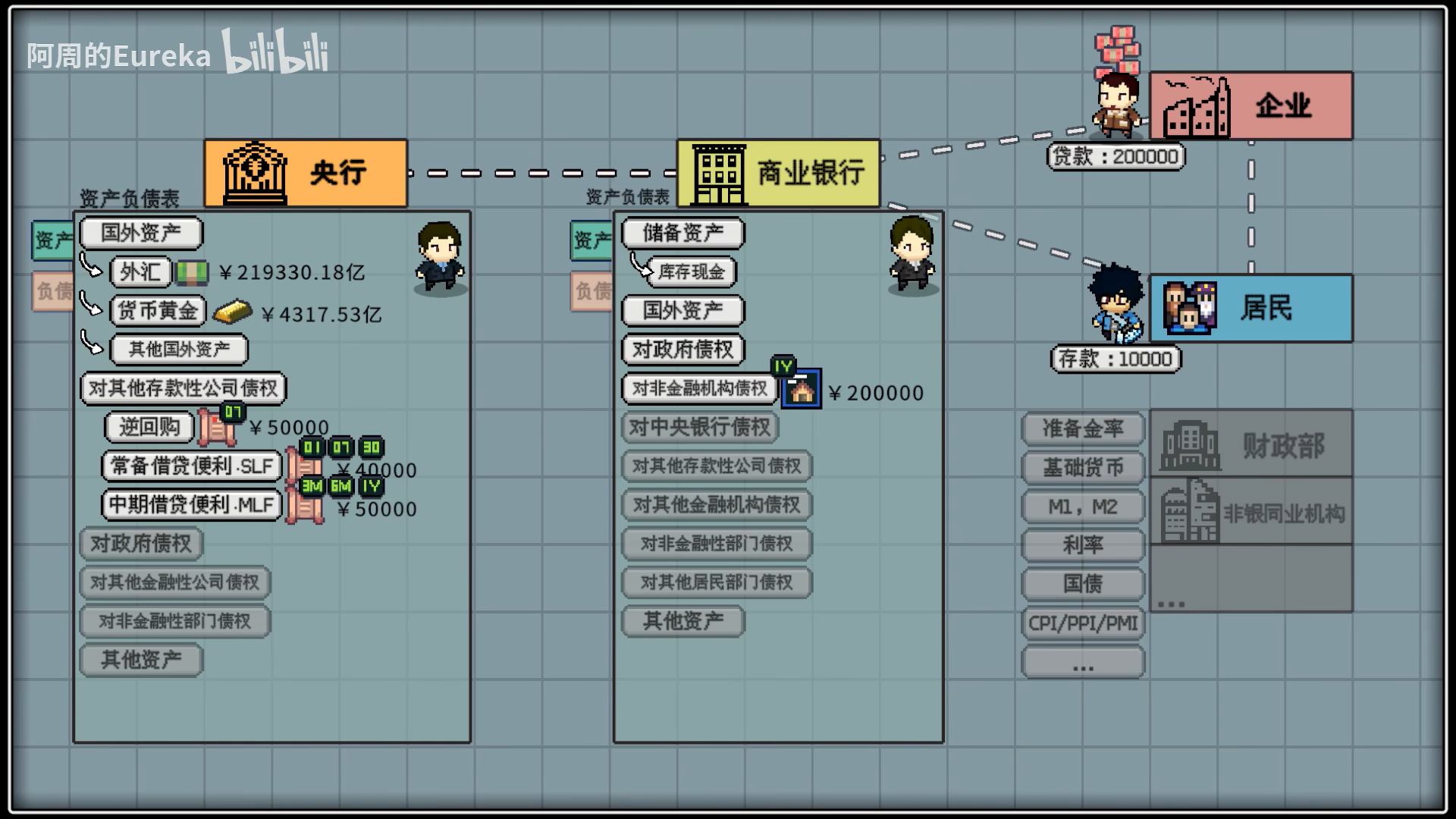This screenshot has width=1456, height=819.
Task: Expand the 国外资产 category in central bank sheet
Action: 141,233
